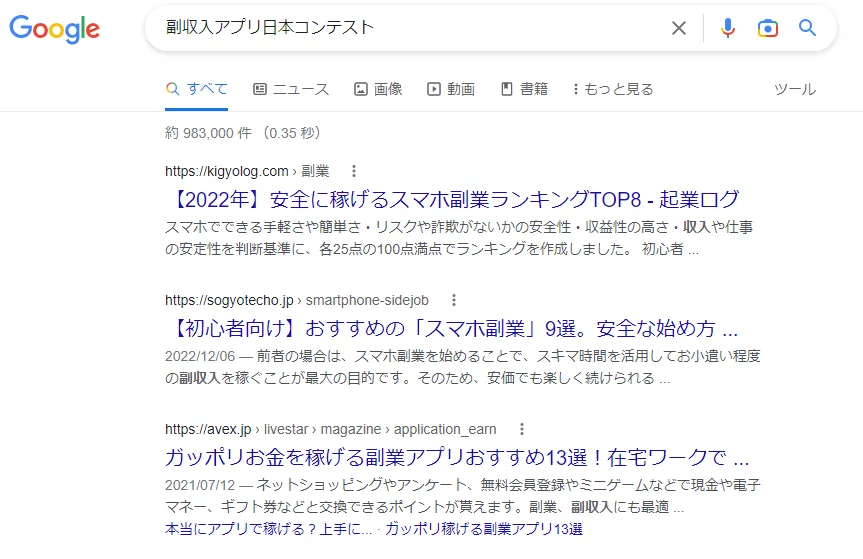Start voice search with microphone icon
Image resolution: width=863 pixels, height=559 pixels.
tap(727, 29)
